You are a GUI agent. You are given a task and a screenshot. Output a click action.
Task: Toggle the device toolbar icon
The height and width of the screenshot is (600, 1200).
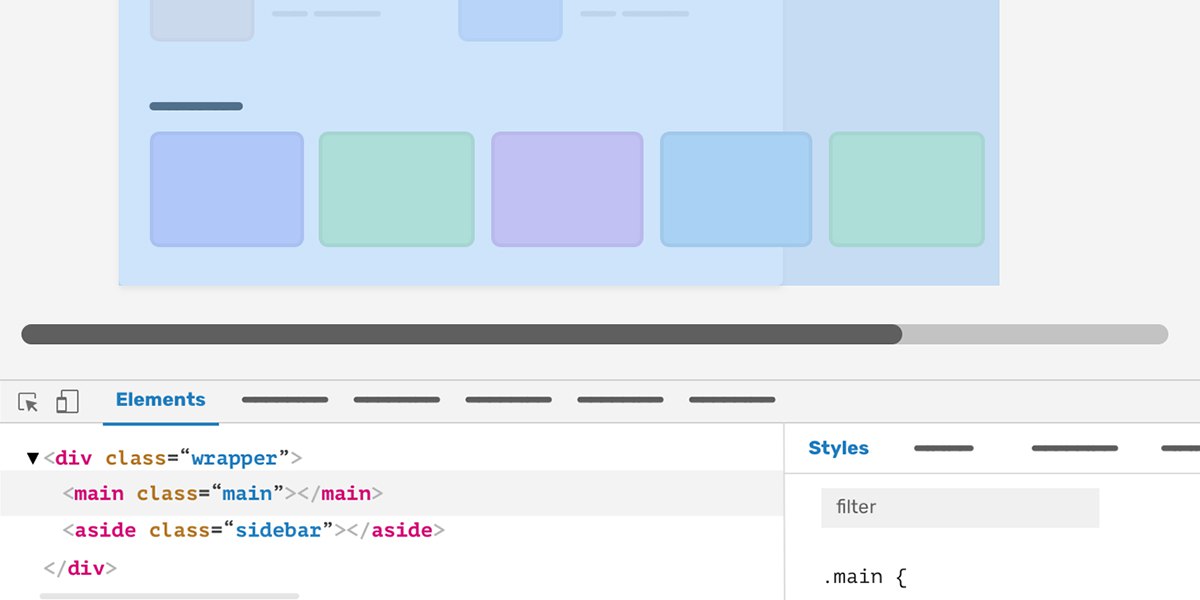pyautogui.click(x=67, y=402)
